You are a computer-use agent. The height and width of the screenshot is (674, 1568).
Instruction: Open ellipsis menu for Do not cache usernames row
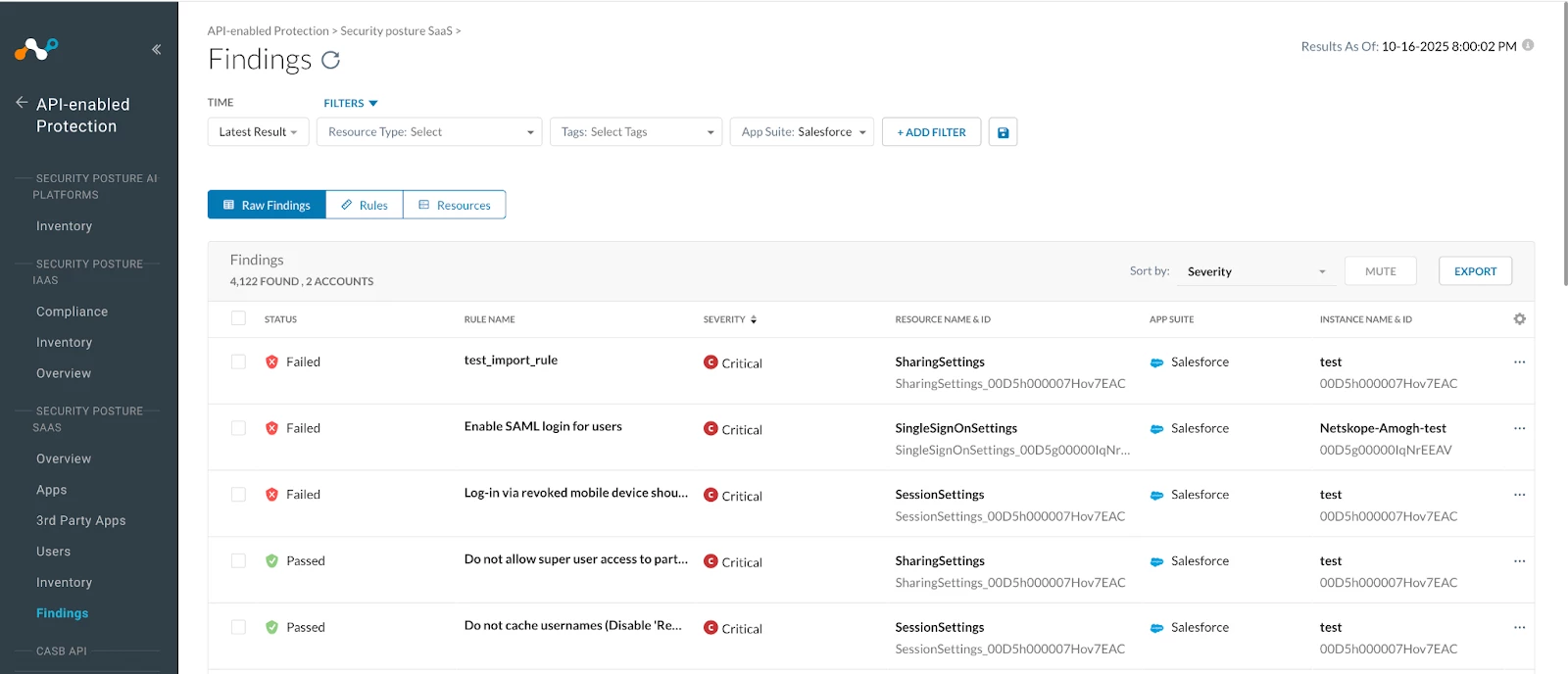tap(1519, 627)
